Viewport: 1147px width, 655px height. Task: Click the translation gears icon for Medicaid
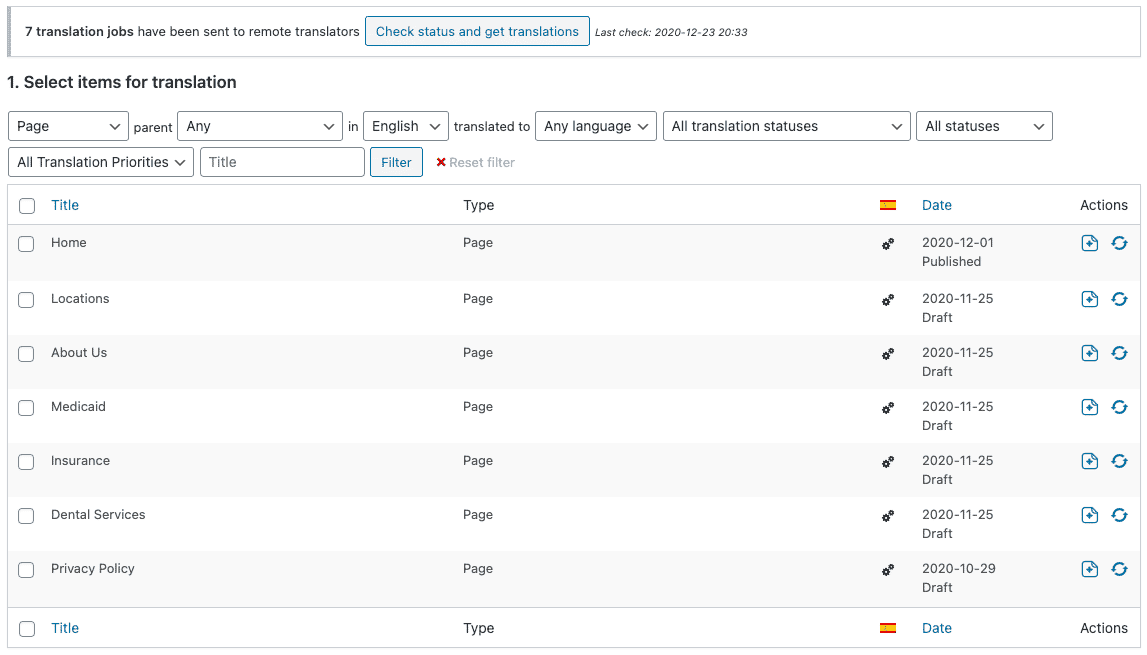[887, 408]
